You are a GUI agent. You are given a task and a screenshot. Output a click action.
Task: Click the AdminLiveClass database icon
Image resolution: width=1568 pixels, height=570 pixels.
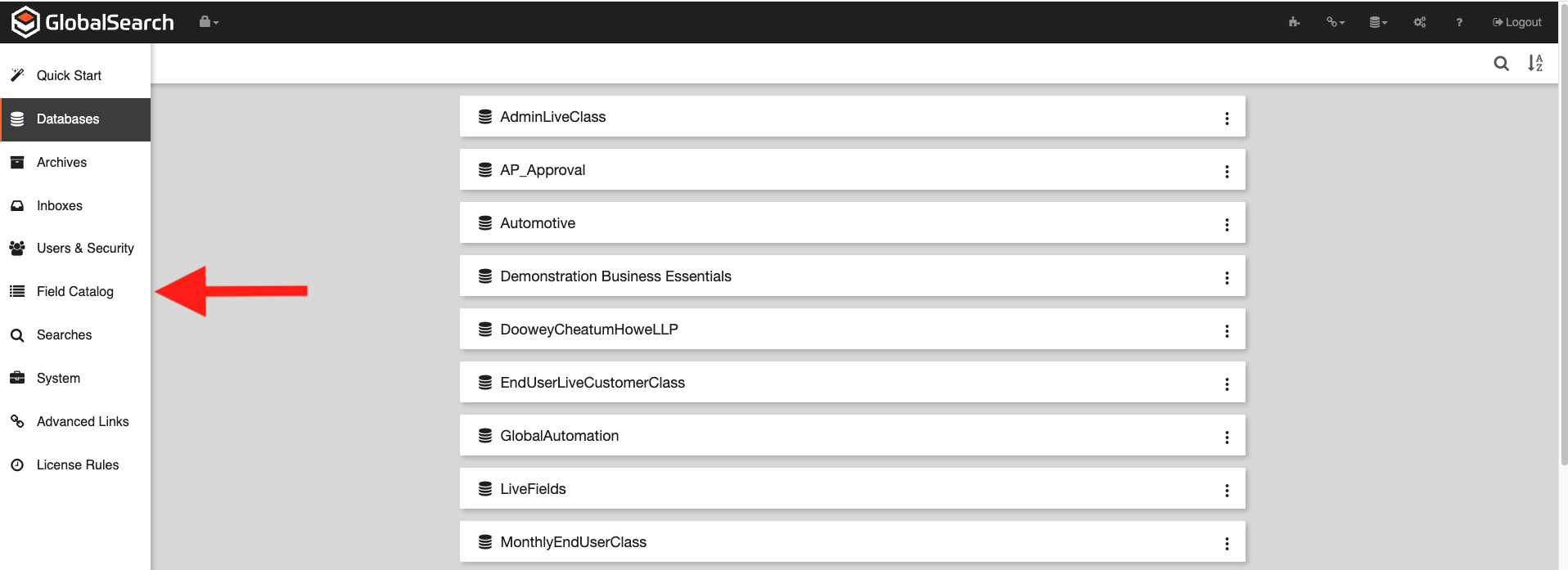coord(485,117)
